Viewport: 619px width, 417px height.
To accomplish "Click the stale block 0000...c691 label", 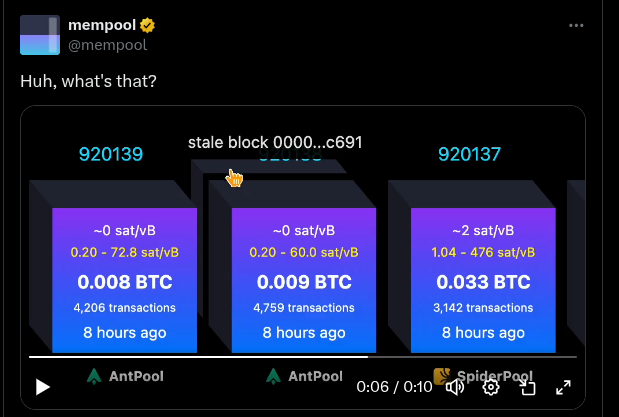I will pos(275,143).
